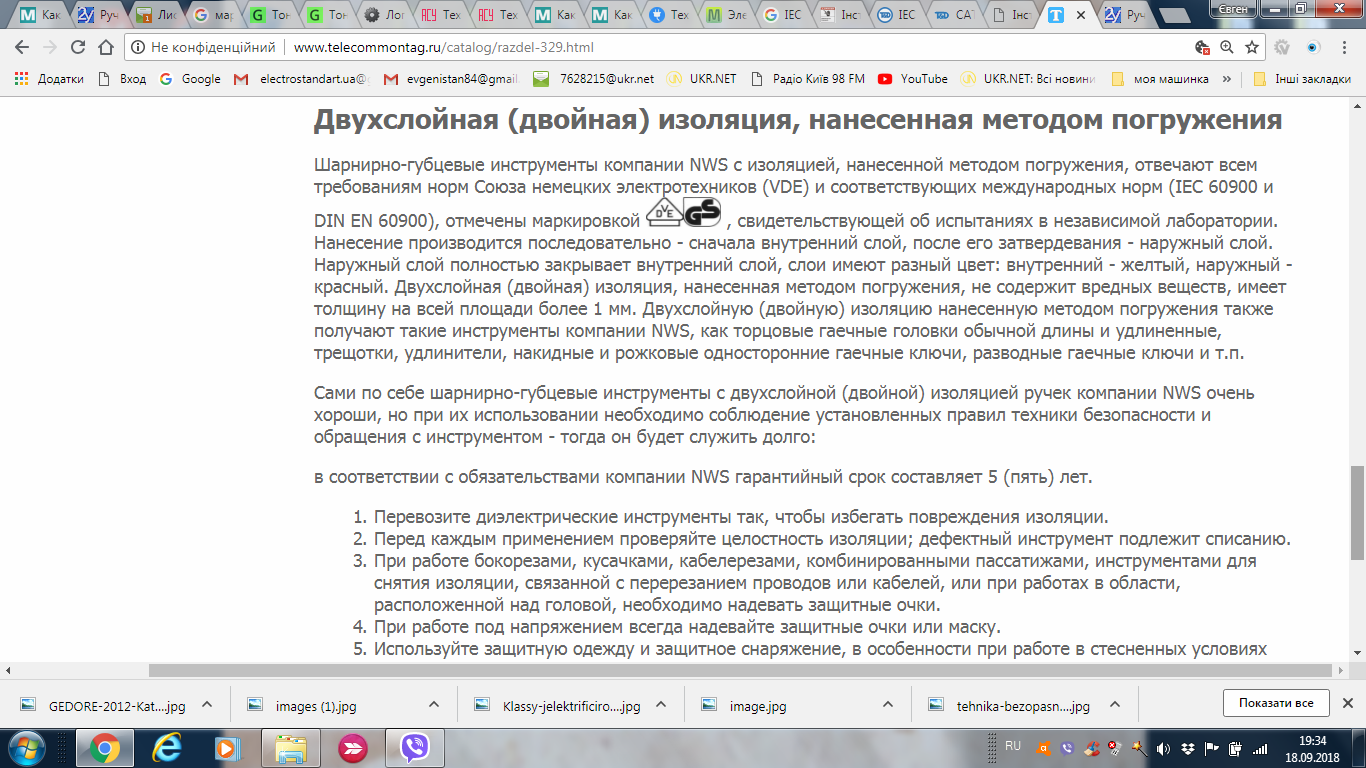Switch to the 'Лис' browser tab
This screenshot has height=768, width=1366.
coord(156,15)
